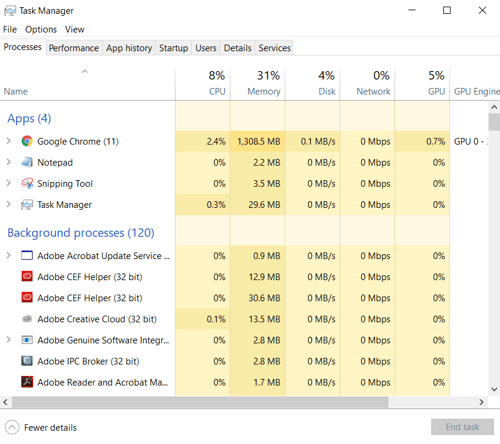Image resolution: width=500 pixels, height=444 pixels.
Task: Expand the Snipping Tool process entry
Action: (x=9, y=183)
